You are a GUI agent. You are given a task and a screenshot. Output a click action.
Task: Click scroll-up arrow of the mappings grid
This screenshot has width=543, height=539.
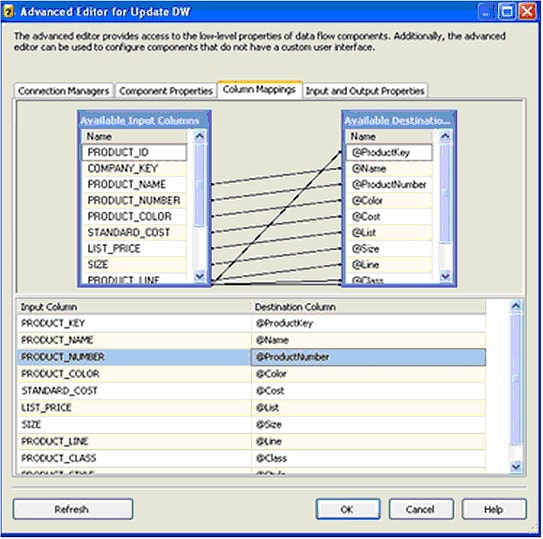click(516, 306)
